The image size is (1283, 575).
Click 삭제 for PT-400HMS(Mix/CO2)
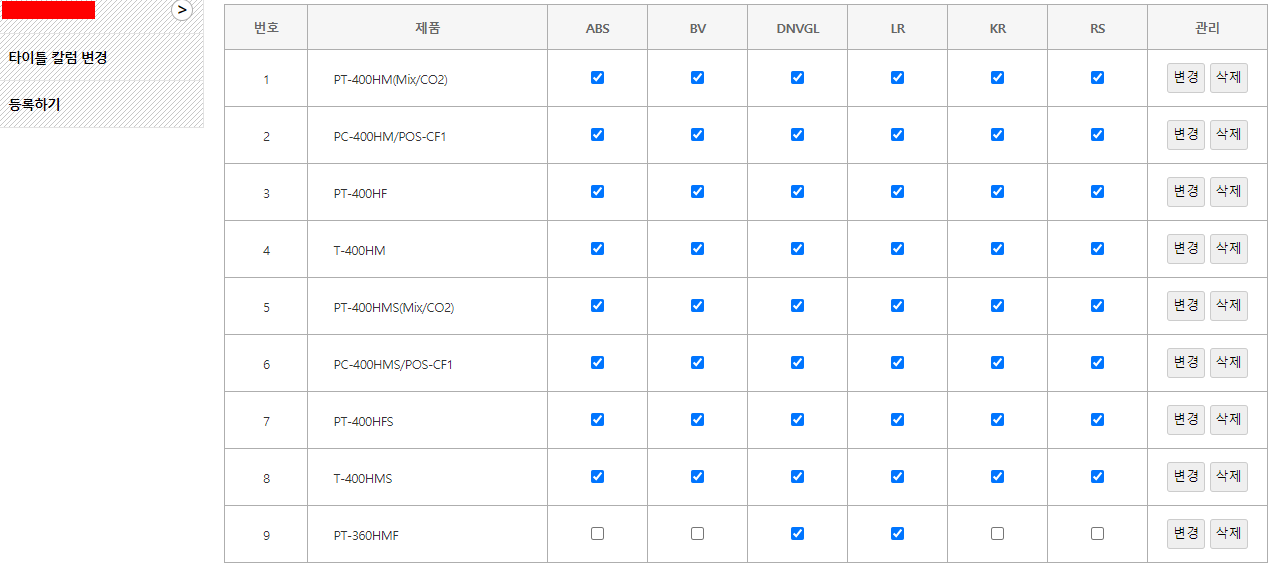pos(1229,306)
